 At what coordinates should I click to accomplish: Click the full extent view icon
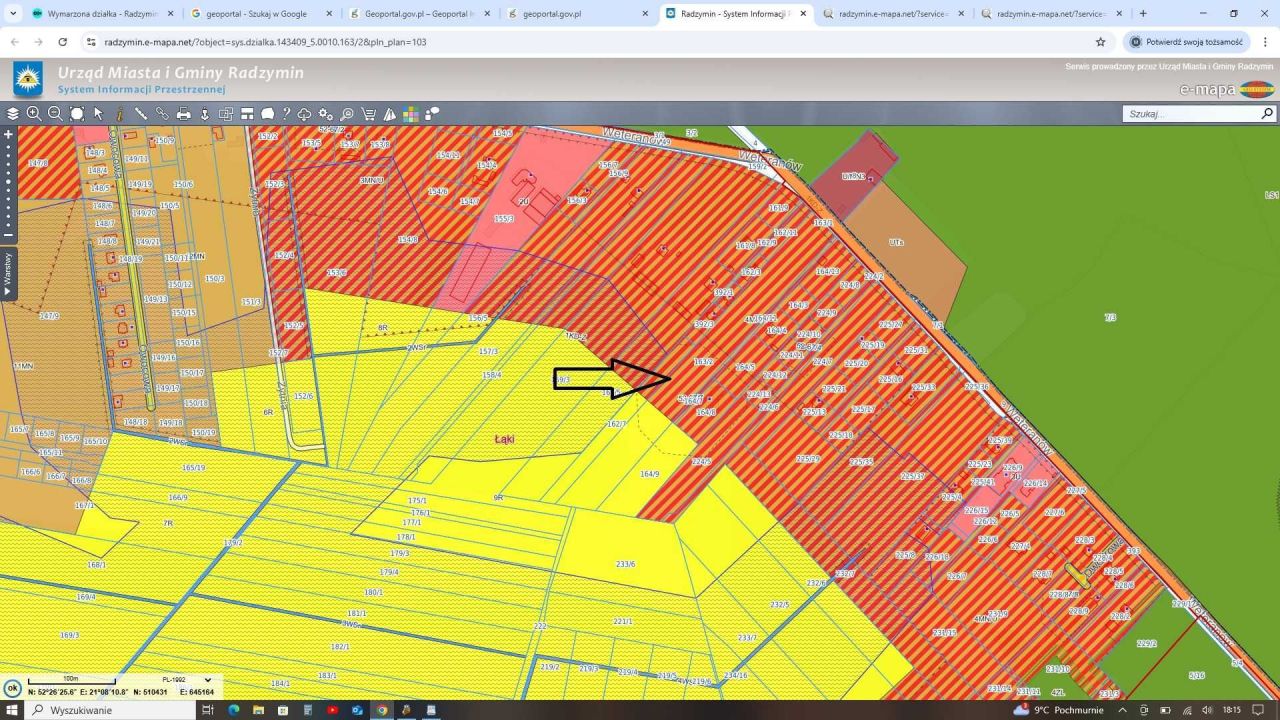click(x=77, y=114)
